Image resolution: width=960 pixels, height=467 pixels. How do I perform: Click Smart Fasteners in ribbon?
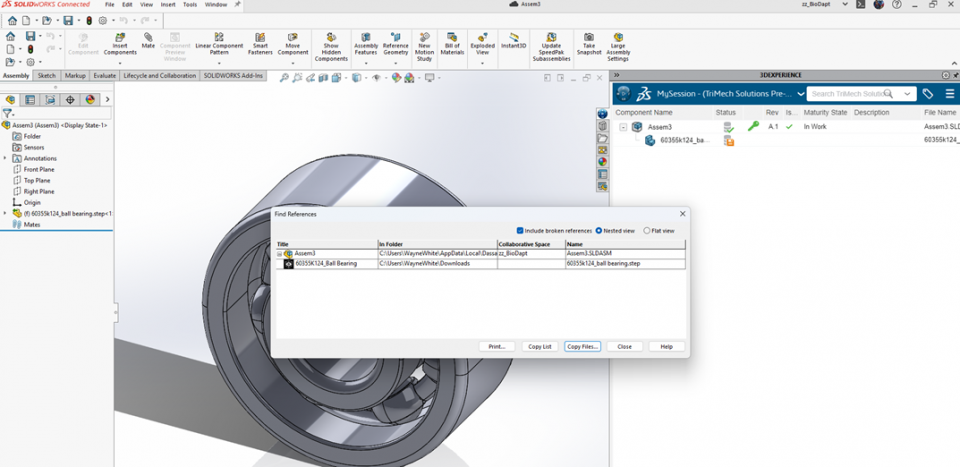pos(260,44)
